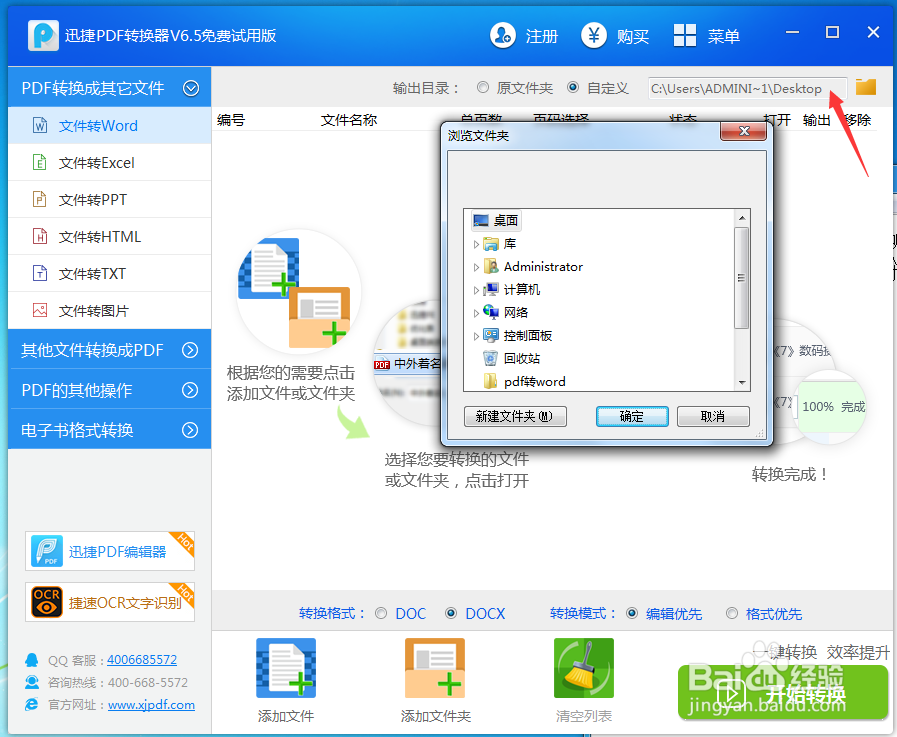Click the HTML file icon in sidebar
This screenshot has height=737, width=897.
39,236
